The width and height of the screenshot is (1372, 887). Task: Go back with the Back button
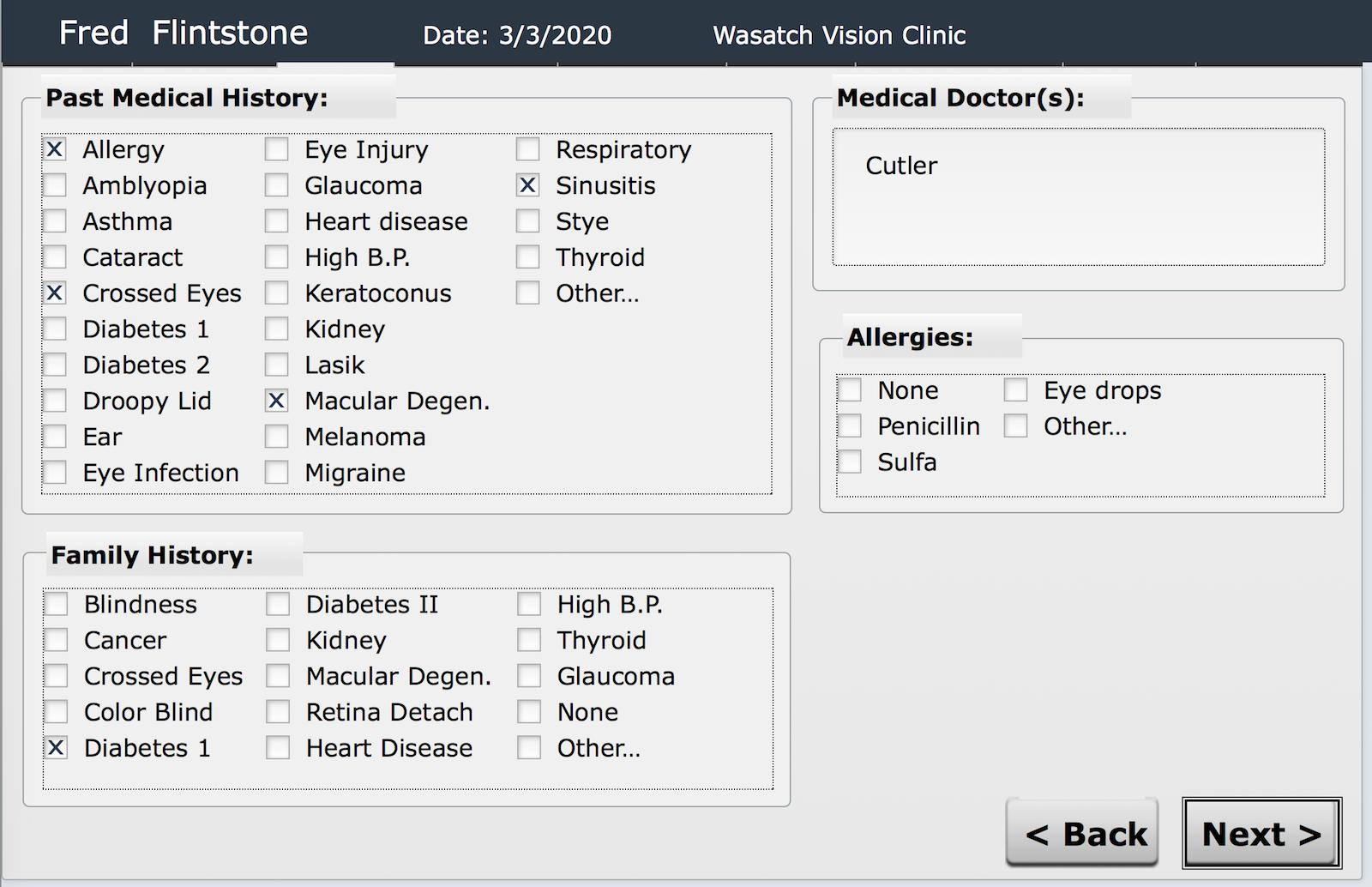(1082, 834)
